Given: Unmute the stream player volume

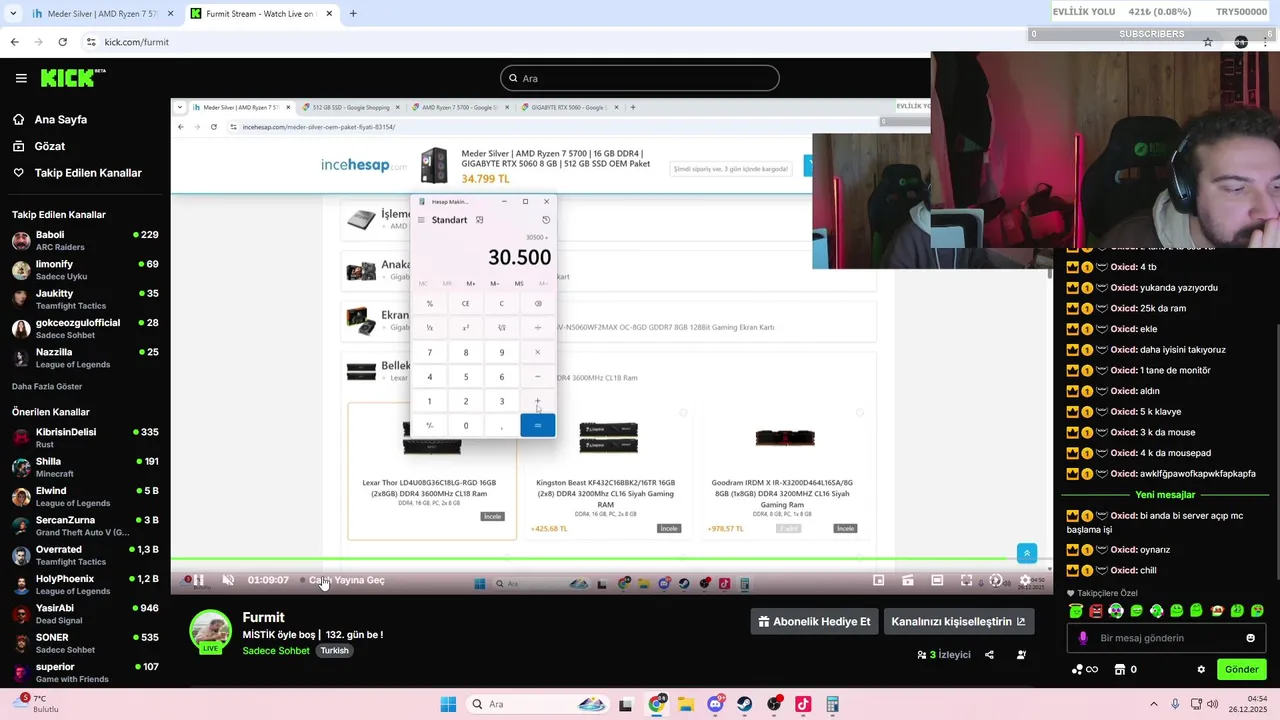Looking at the screenshot, I should 228,580.
